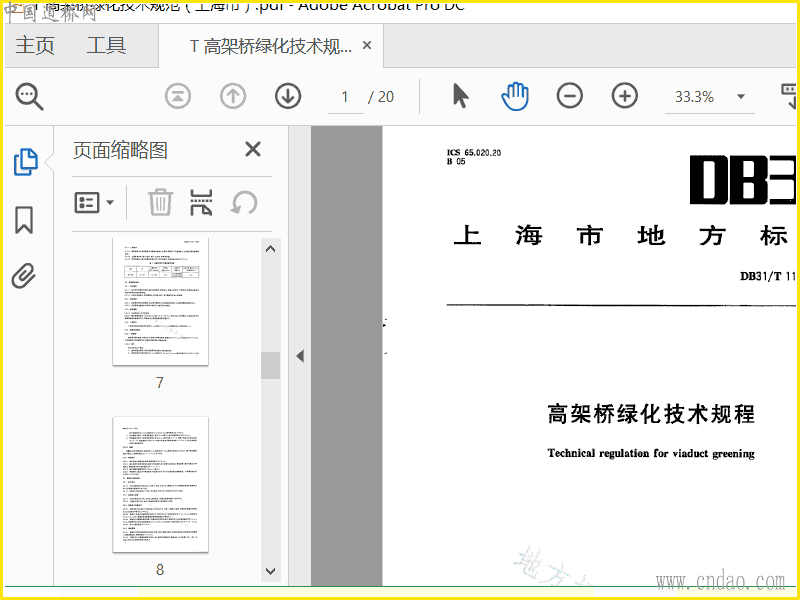Zoom in with the plus button
Screen dimensions: 800x600
tap(624, 96)
